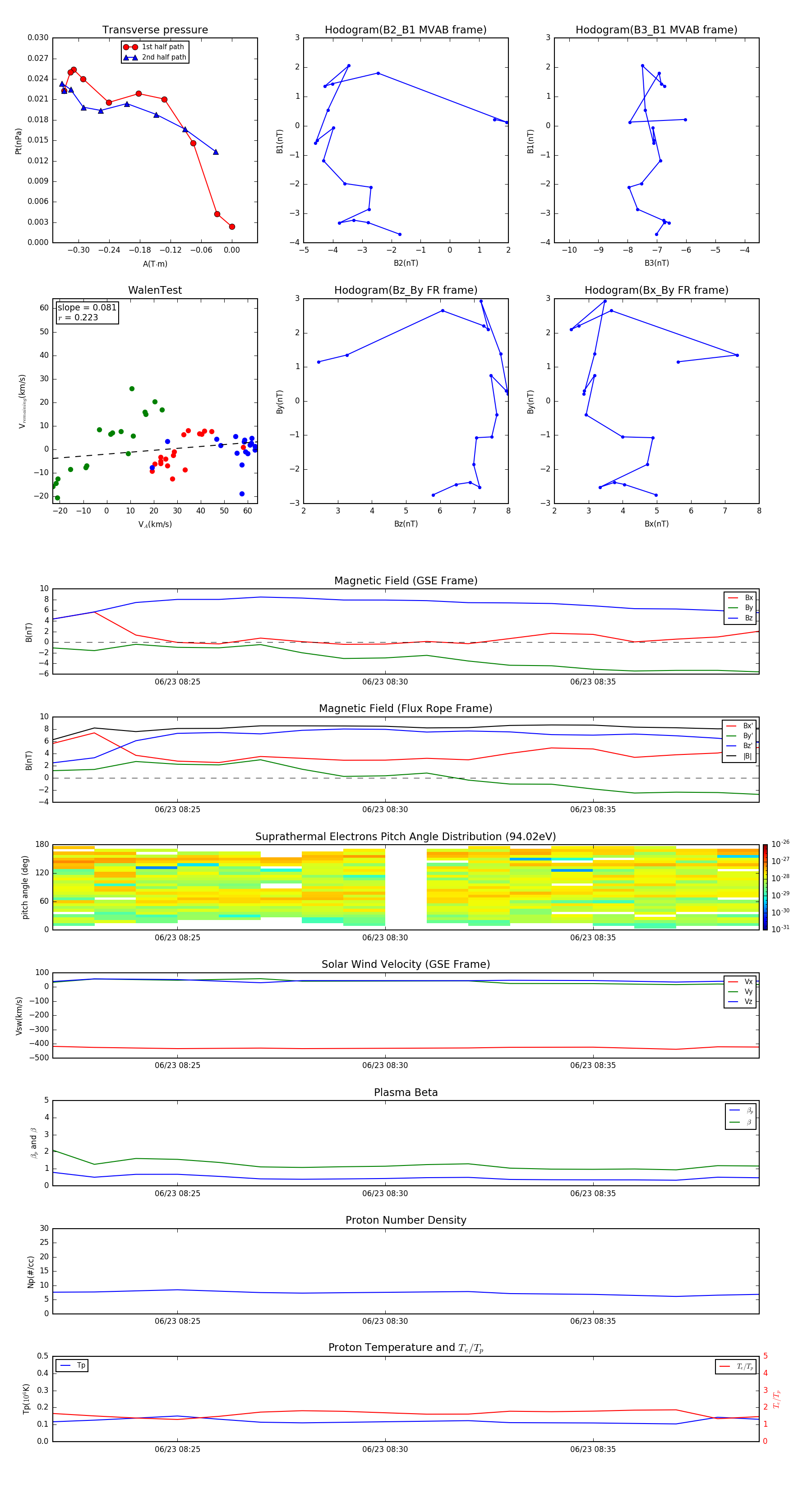Viewport: 812px width, 1489px height.
Task: Click the 'V_remaining(km/s)' y-axis label
Action: [22, 401]
